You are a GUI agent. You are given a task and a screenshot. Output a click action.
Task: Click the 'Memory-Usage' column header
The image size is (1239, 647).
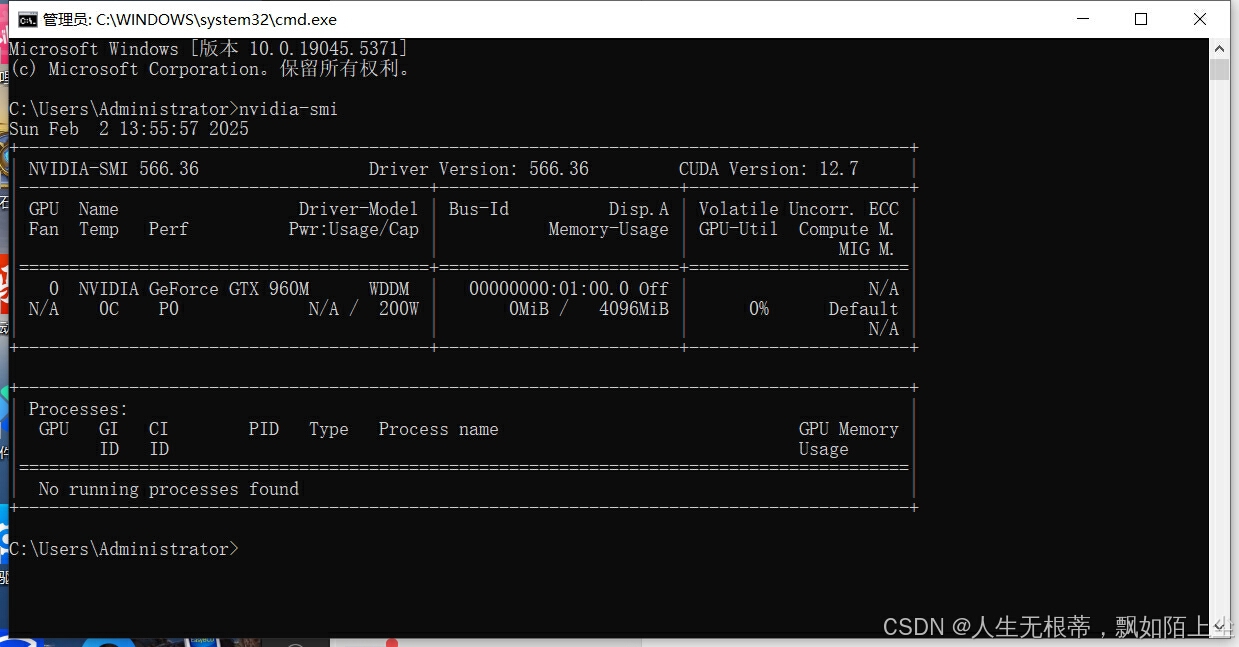(608, 229)
